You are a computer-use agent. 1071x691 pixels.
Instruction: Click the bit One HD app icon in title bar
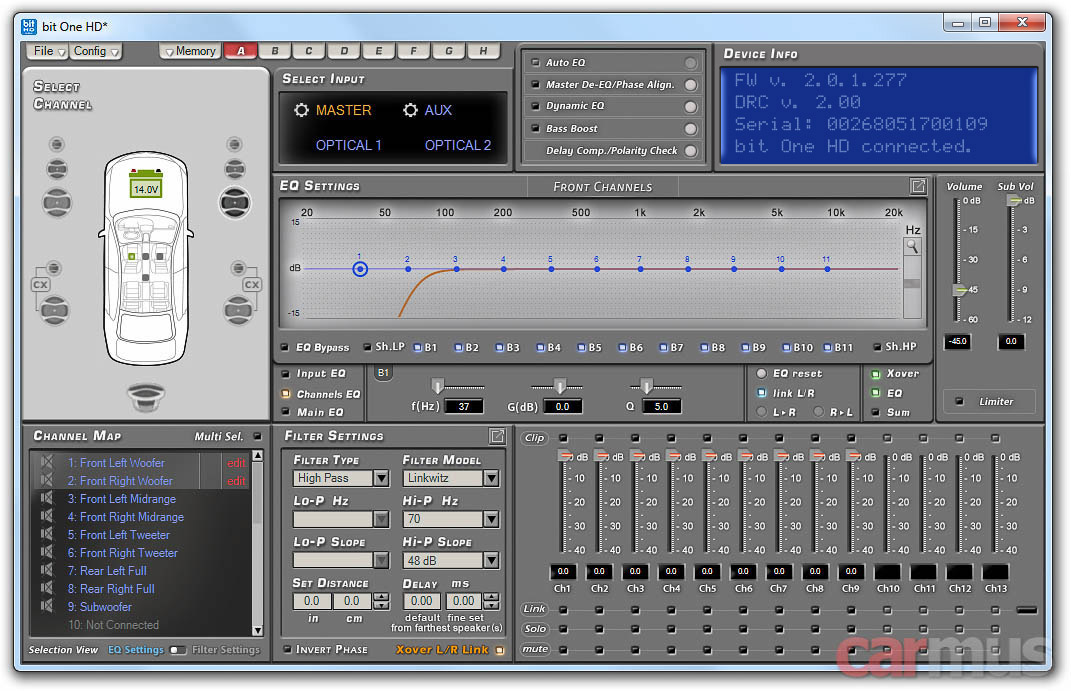pyautogui.click(x=29, y=27)
